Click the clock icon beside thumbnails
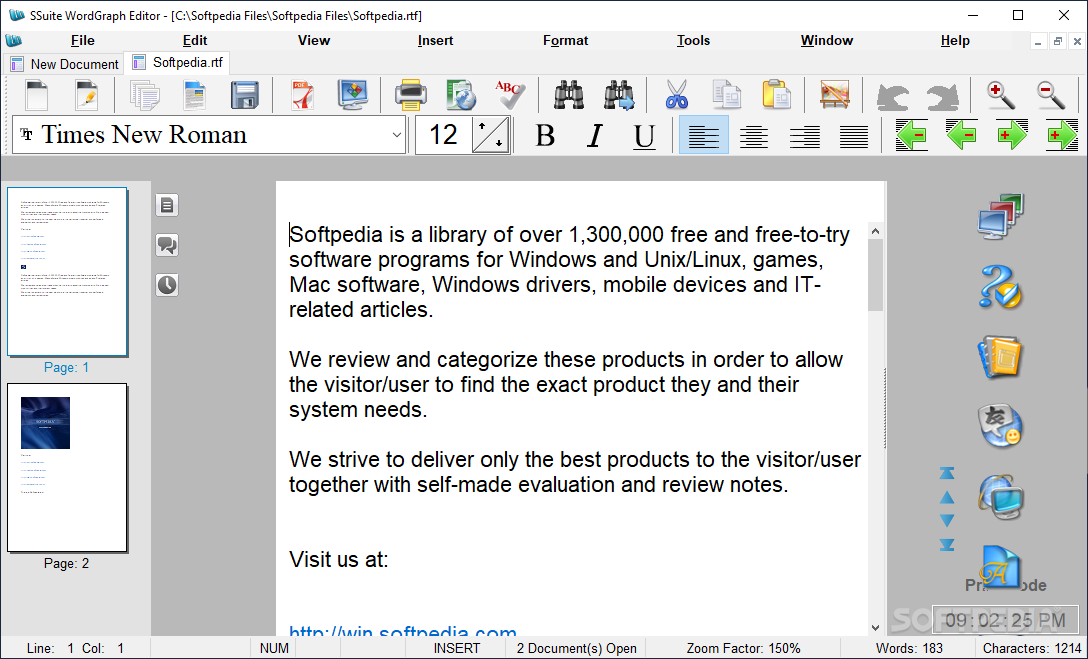Screen dimensions: 1088x659 click(167, 284)
